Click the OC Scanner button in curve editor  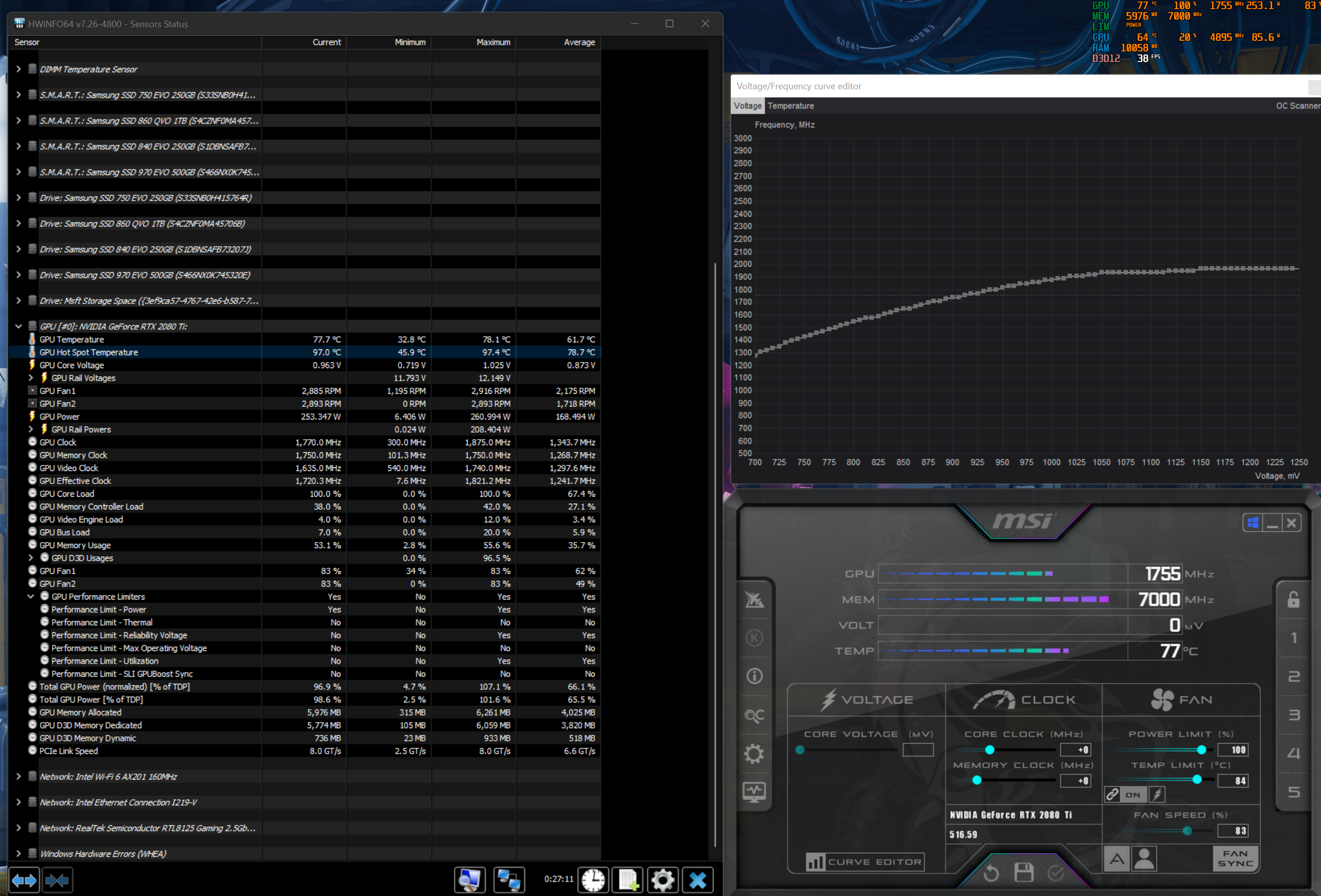pyautogui.click(x=1298, y=106)
